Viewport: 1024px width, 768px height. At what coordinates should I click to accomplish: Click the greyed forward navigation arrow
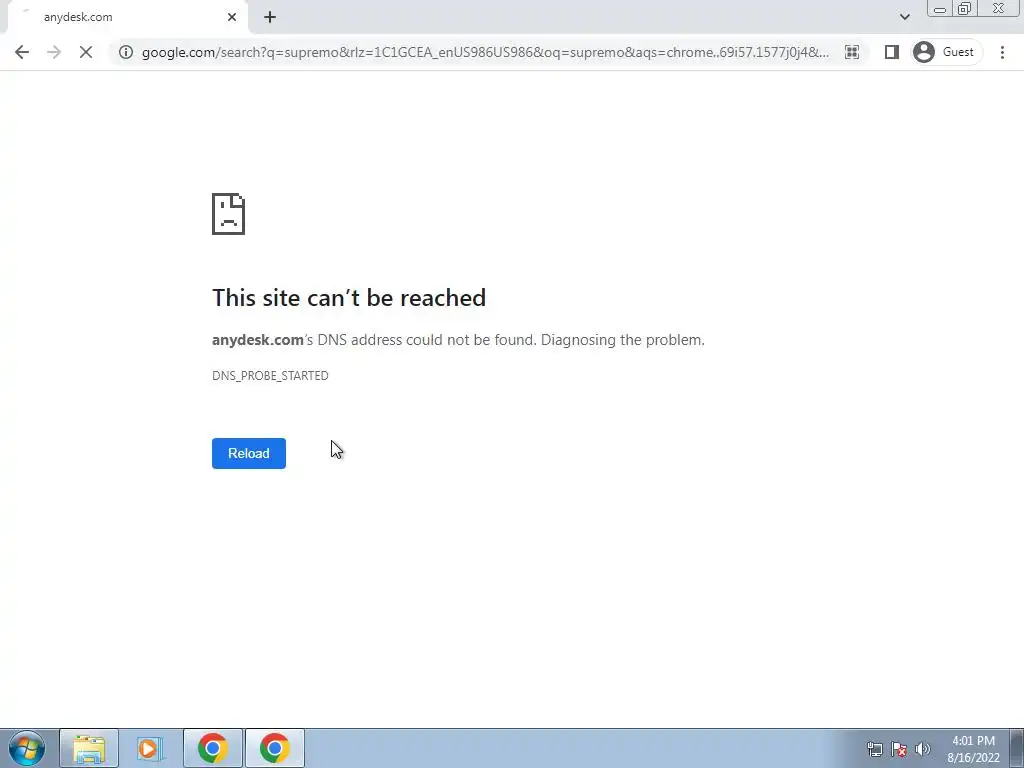coord(54,52)
